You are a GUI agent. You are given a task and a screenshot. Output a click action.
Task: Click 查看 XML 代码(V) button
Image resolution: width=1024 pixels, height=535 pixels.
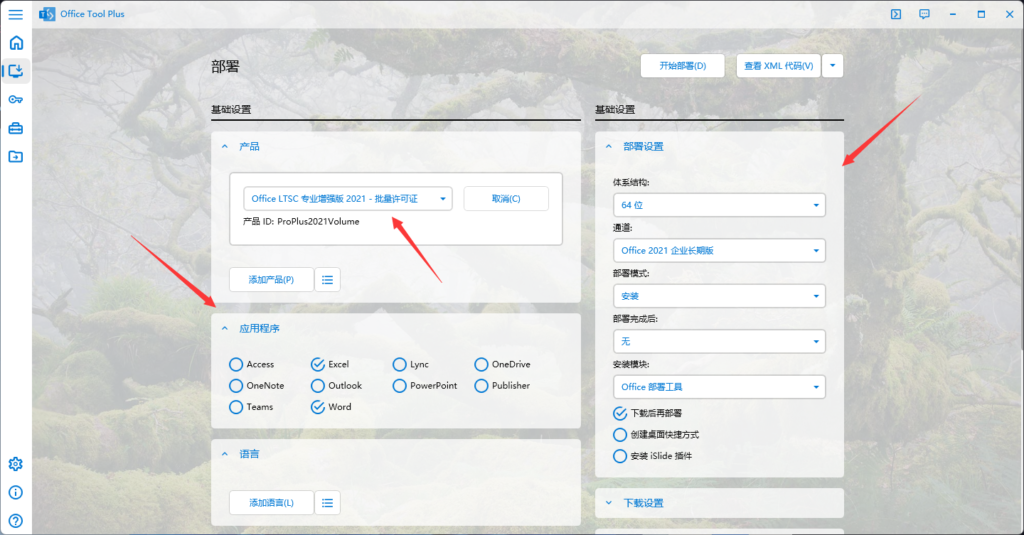pos(778,65)
